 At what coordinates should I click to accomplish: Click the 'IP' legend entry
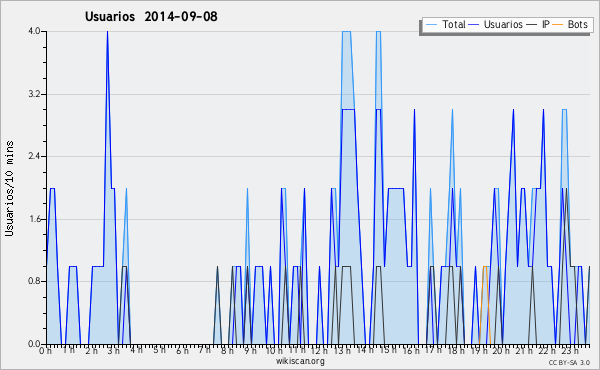point(545,24)
